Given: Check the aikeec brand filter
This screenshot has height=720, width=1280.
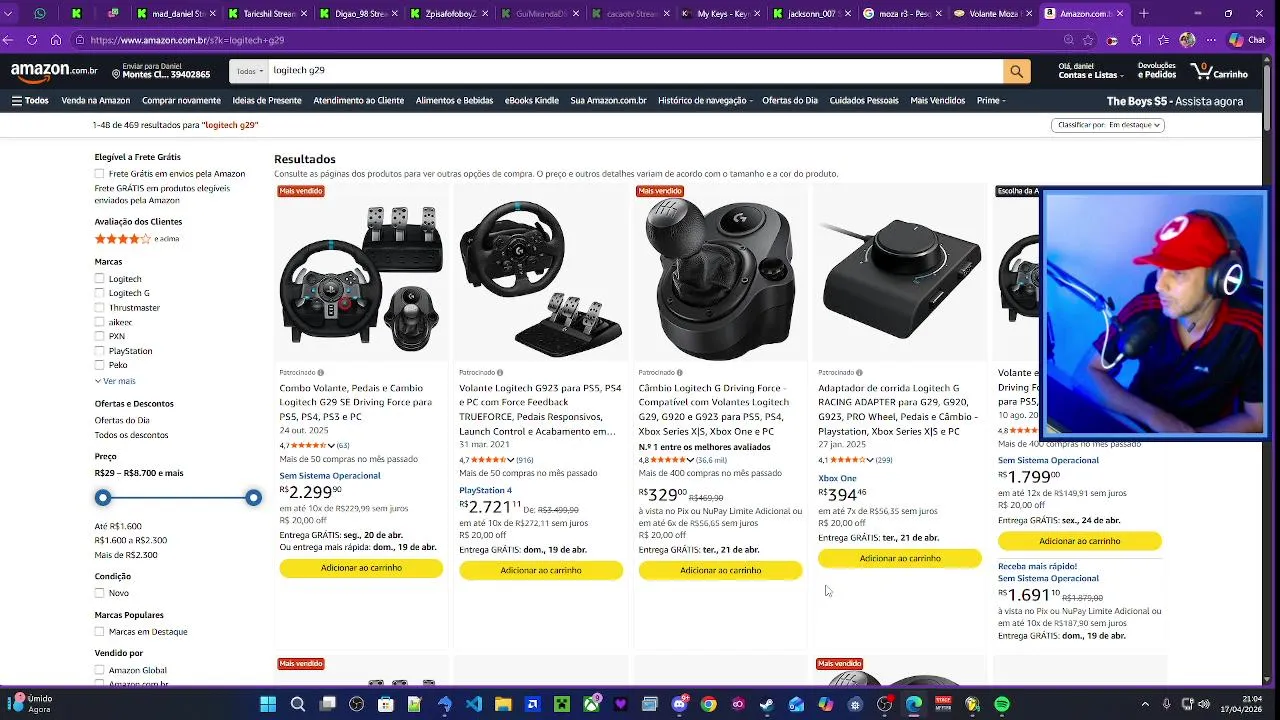Looking at the screenshot, I should [99, 322].
